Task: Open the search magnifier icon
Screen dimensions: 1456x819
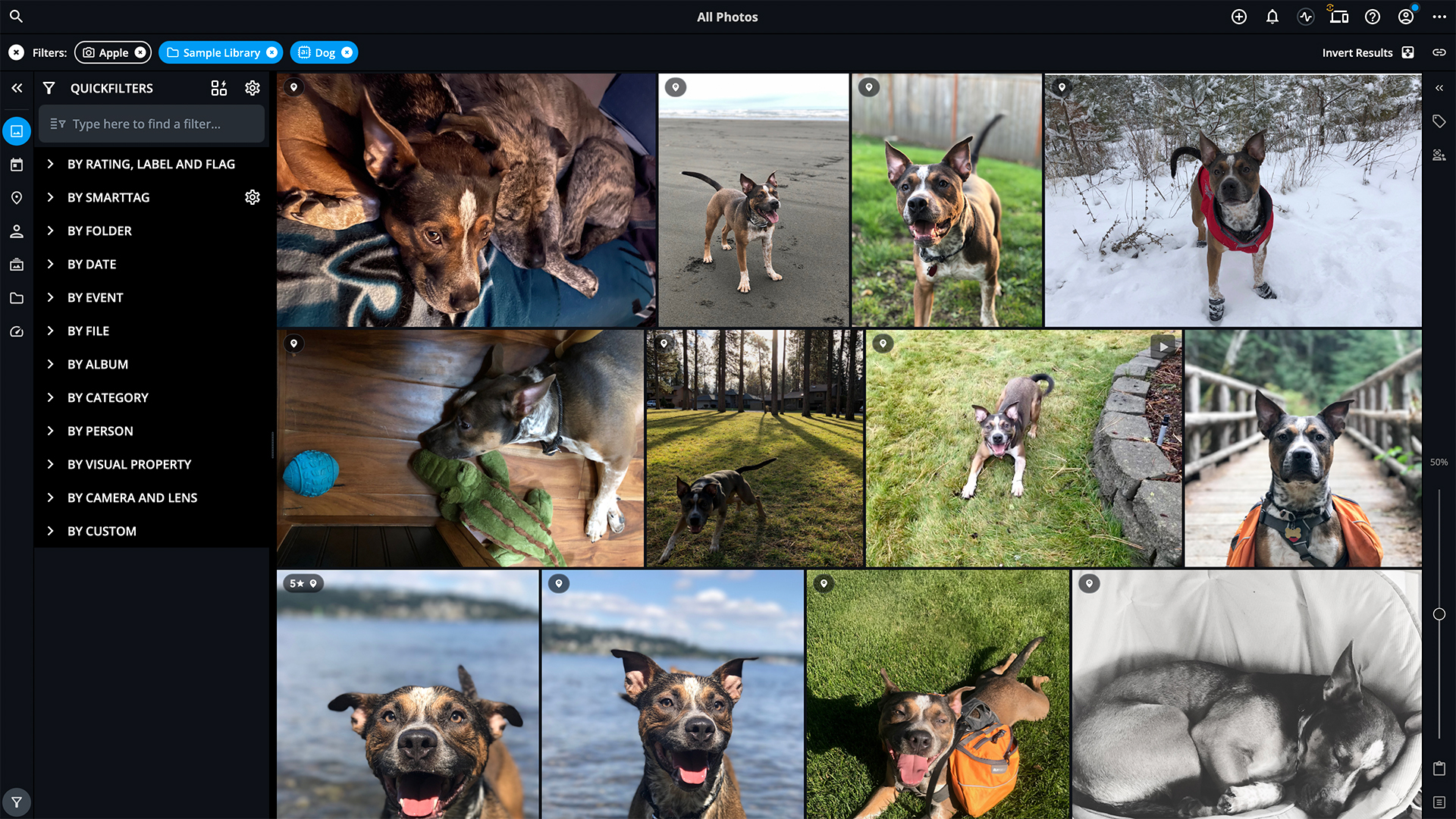Action: click(16, 16)
